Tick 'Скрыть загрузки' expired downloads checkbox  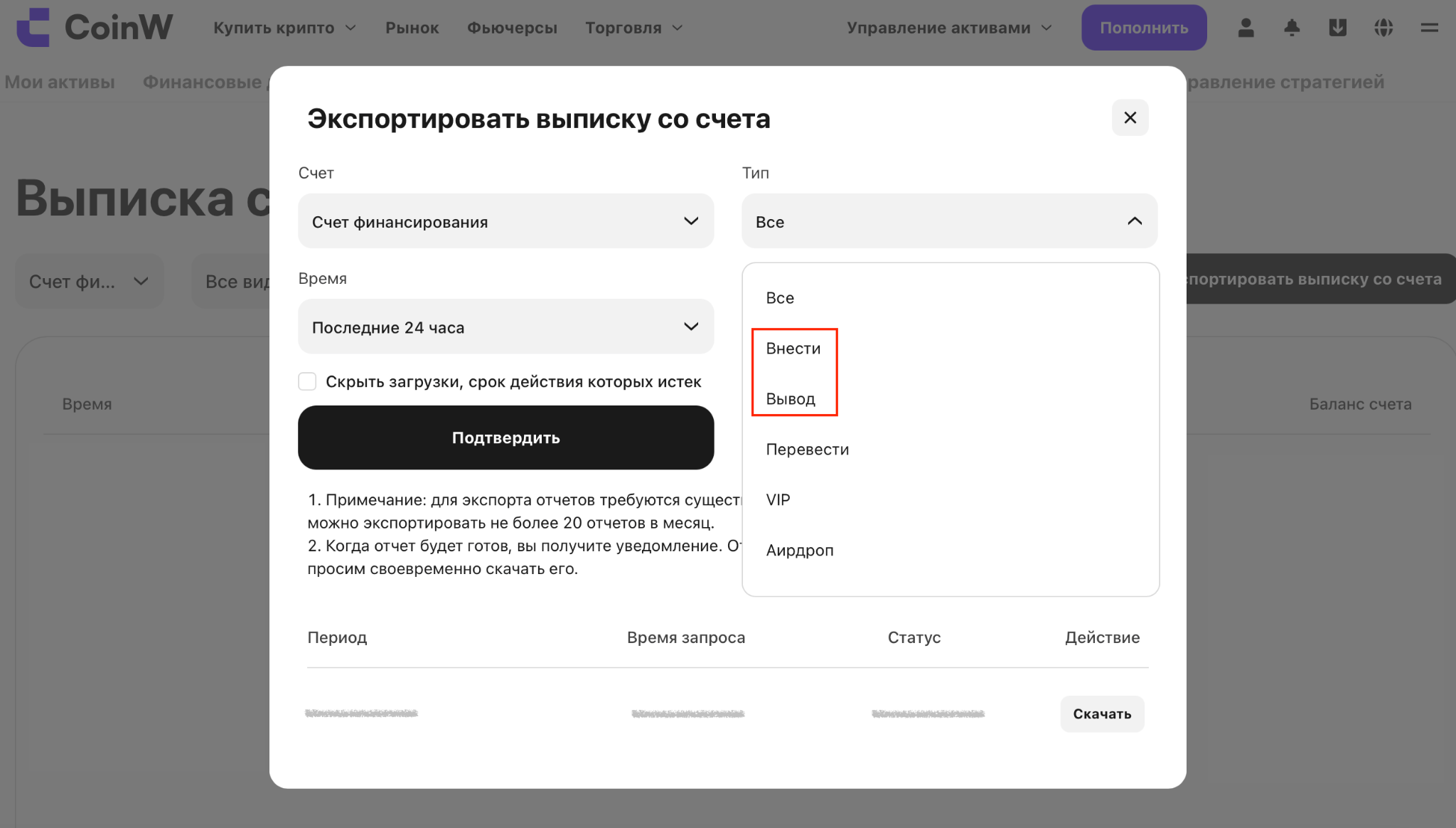tap(307, 381)
